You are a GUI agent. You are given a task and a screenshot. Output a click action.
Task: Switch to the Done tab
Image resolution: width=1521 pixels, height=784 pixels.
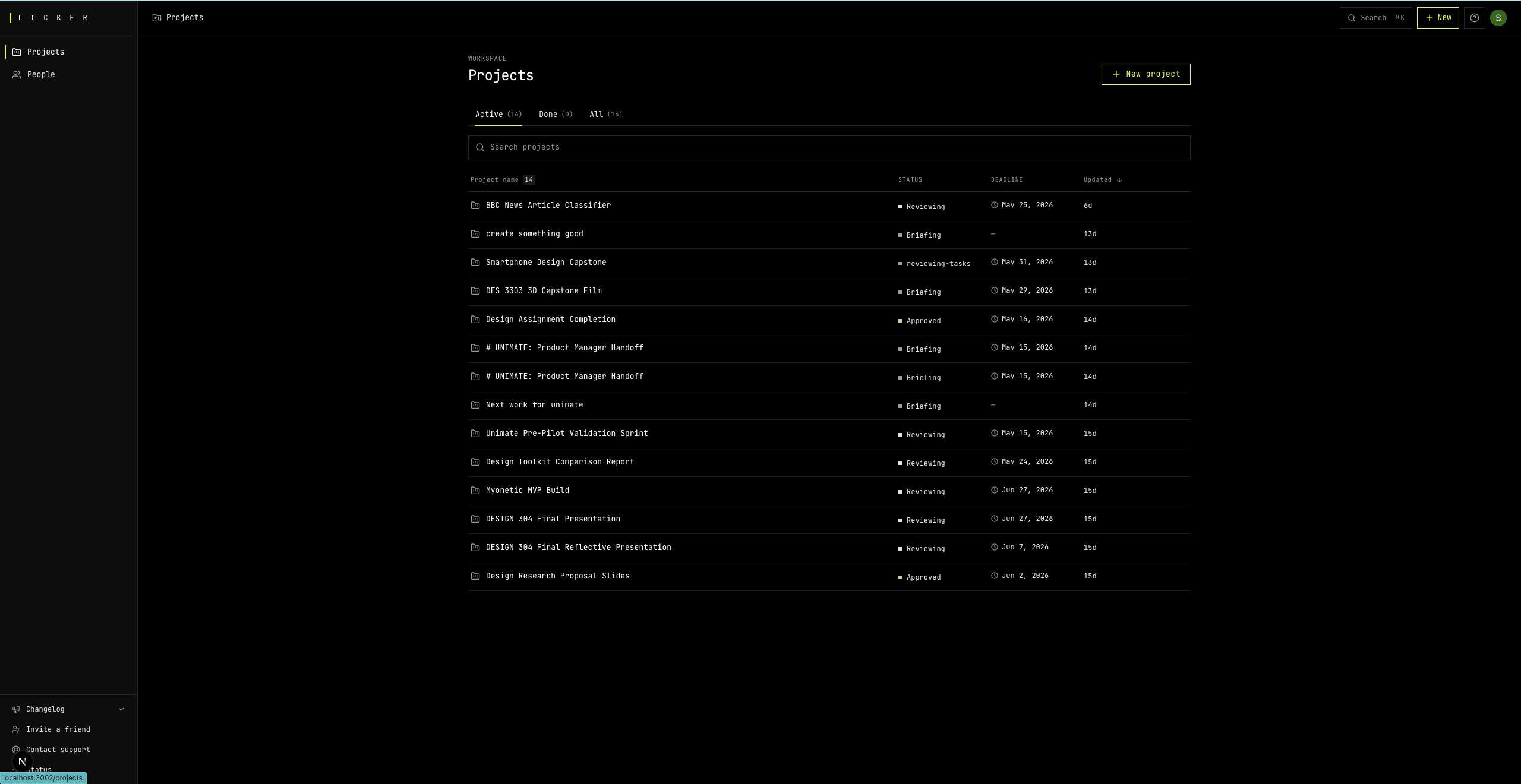point(556,115)
